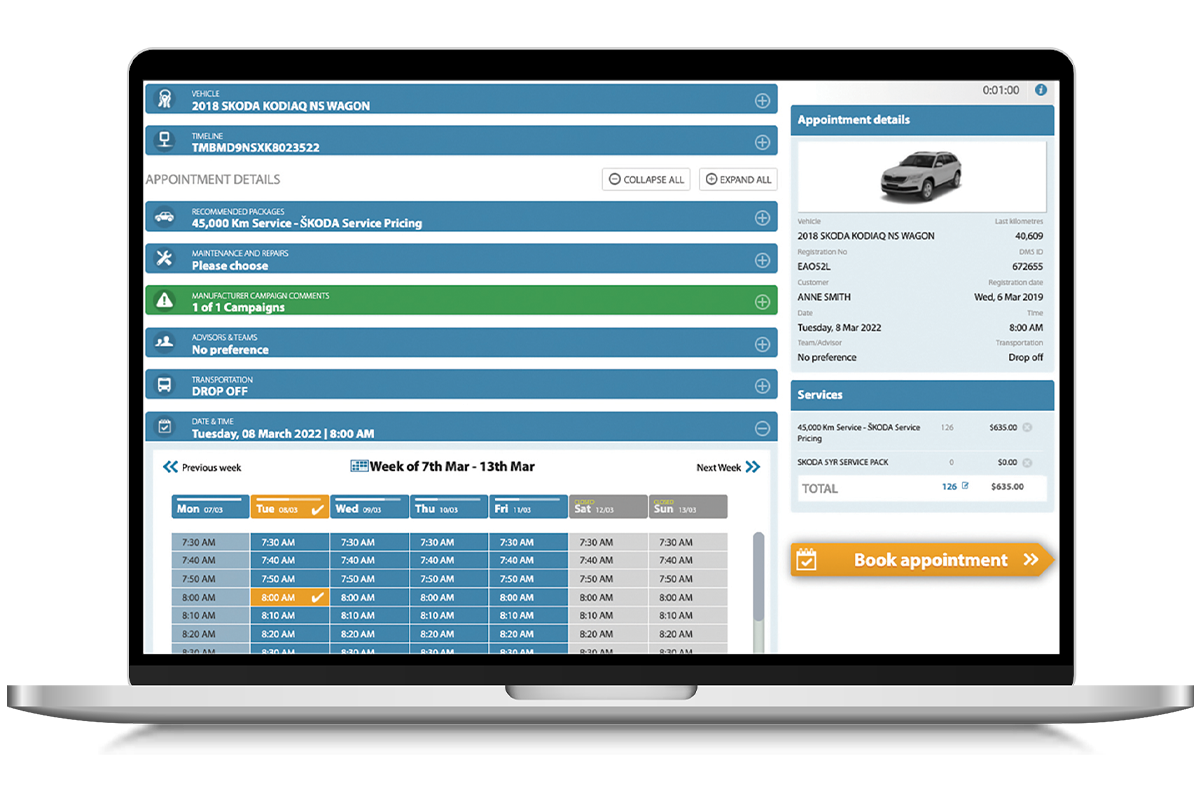Pick the 7:30 AM slot on Wednesday
1200x800 pixels.
click(369, 542)
